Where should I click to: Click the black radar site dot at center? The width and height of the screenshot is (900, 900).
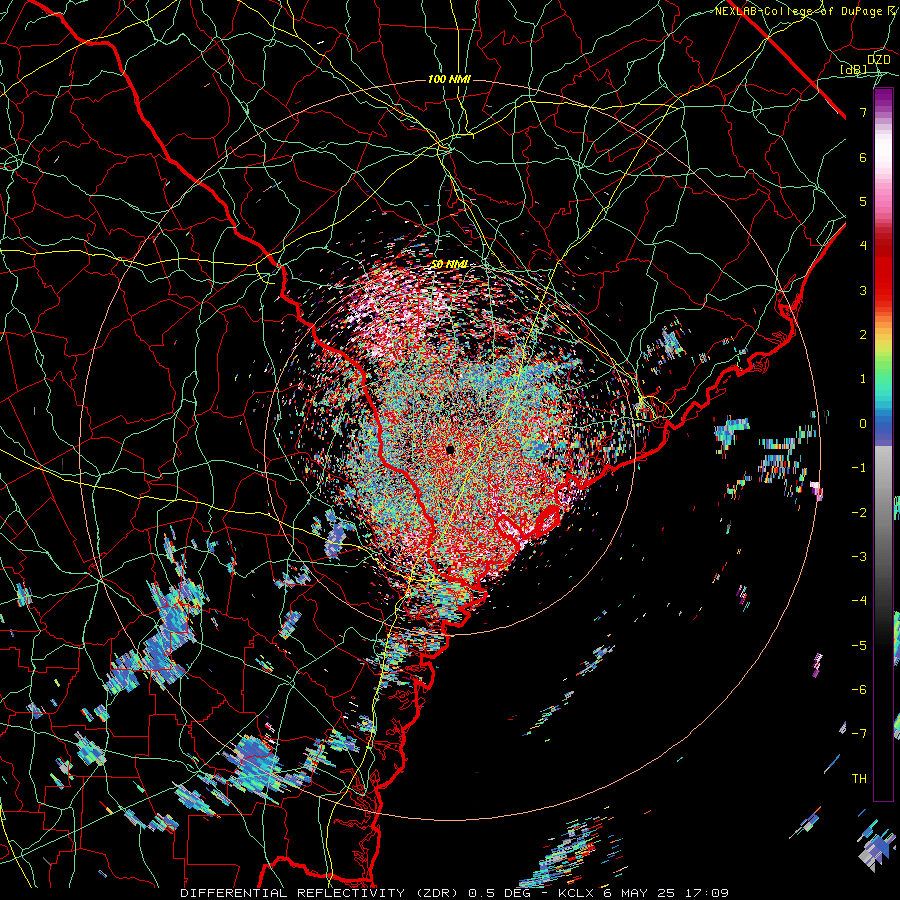point(451,449)
